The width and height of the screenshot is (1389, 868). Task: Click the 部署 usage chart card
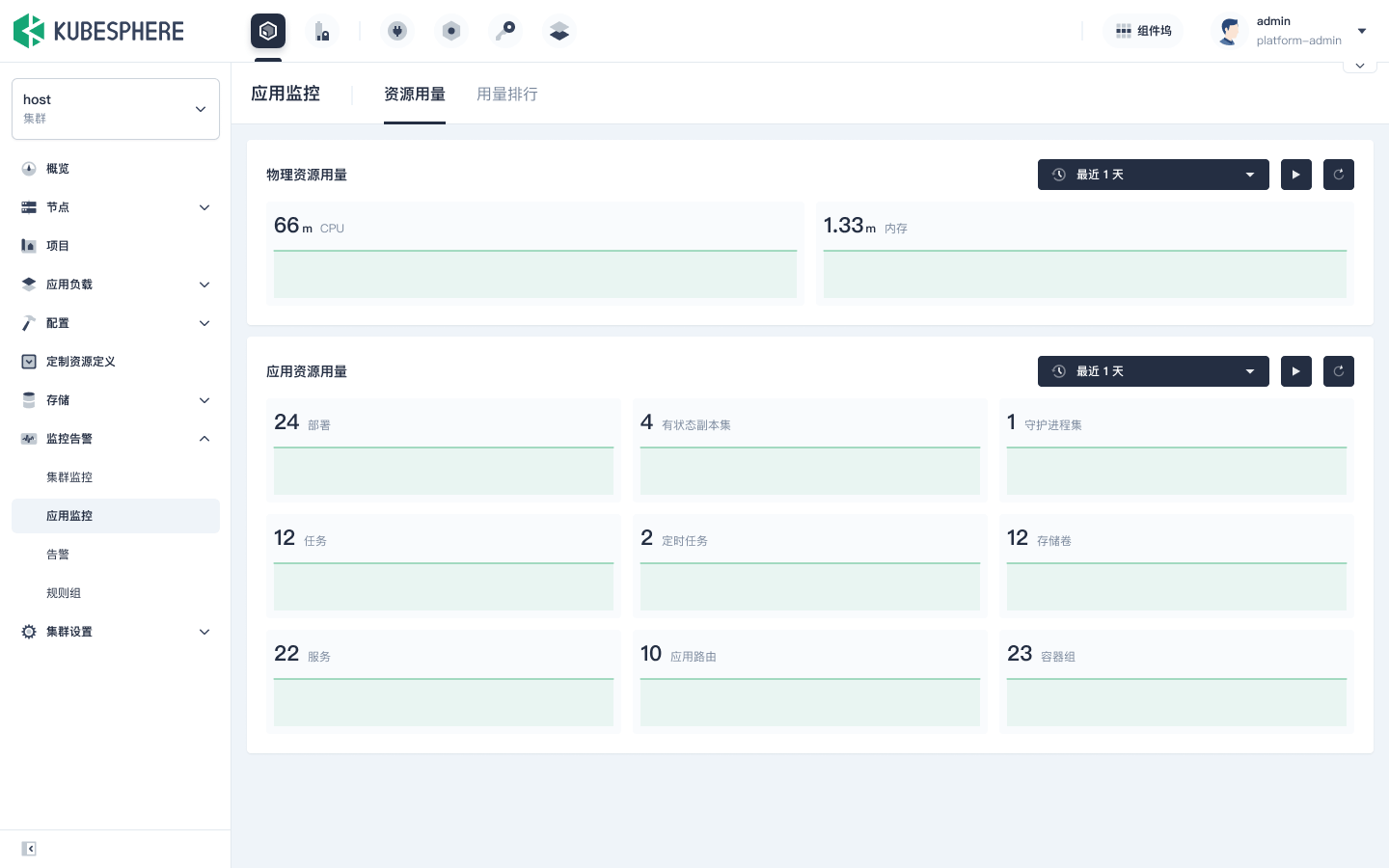click(444, 450)
